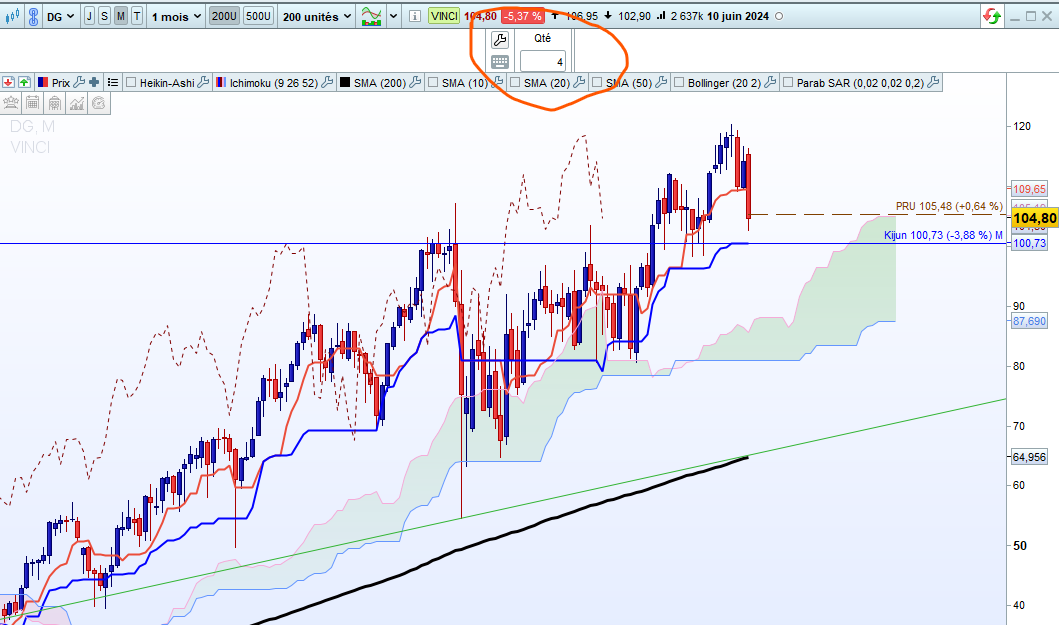Click the 'Kijun 100,73 (-3,88 %) M' label
The width and height of the screenshot is (1059, 625).
point(944,235)
